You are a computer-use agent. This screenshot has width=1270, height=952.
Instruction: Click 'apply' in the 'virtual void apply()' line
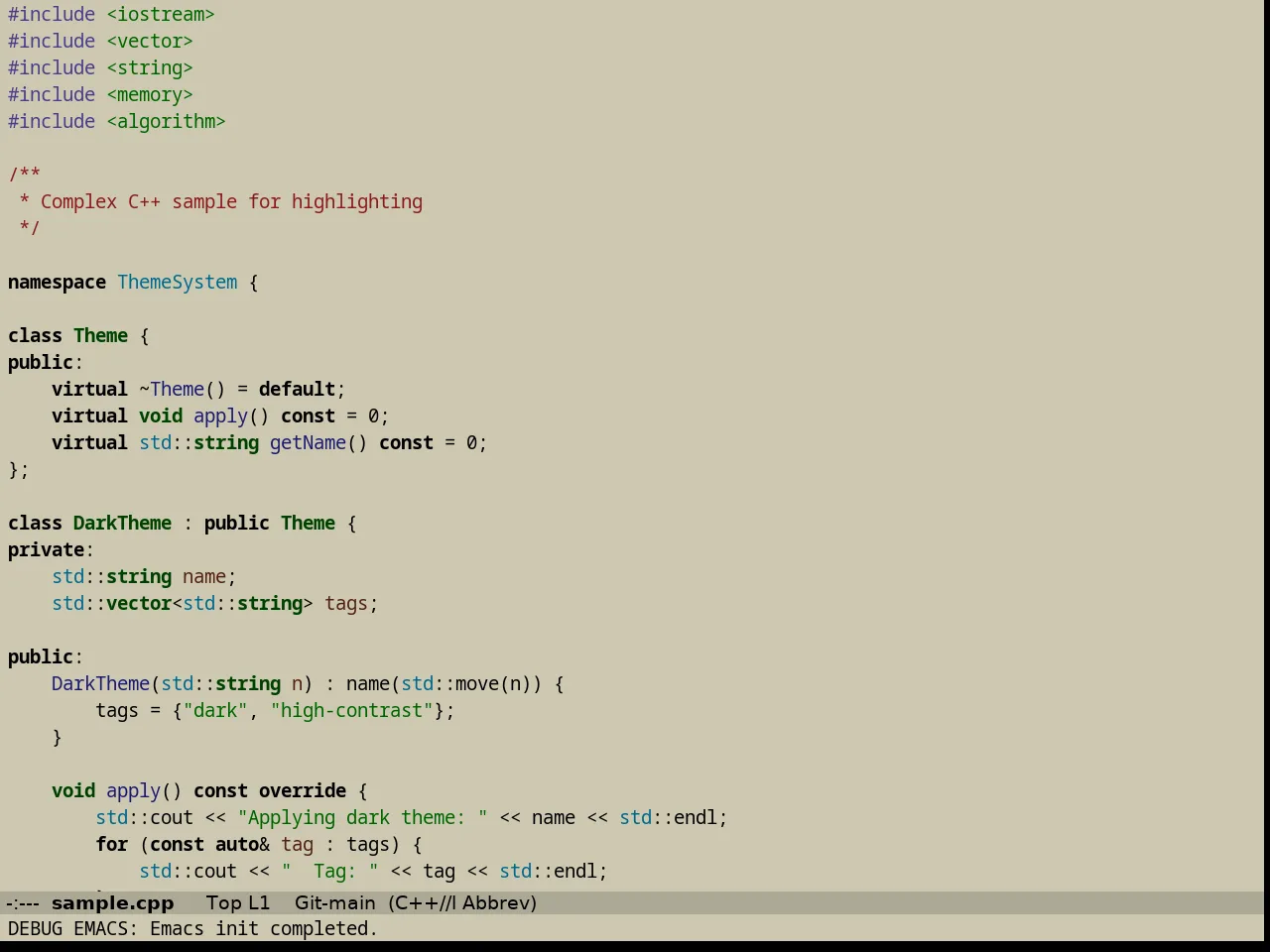click(220, 416)
